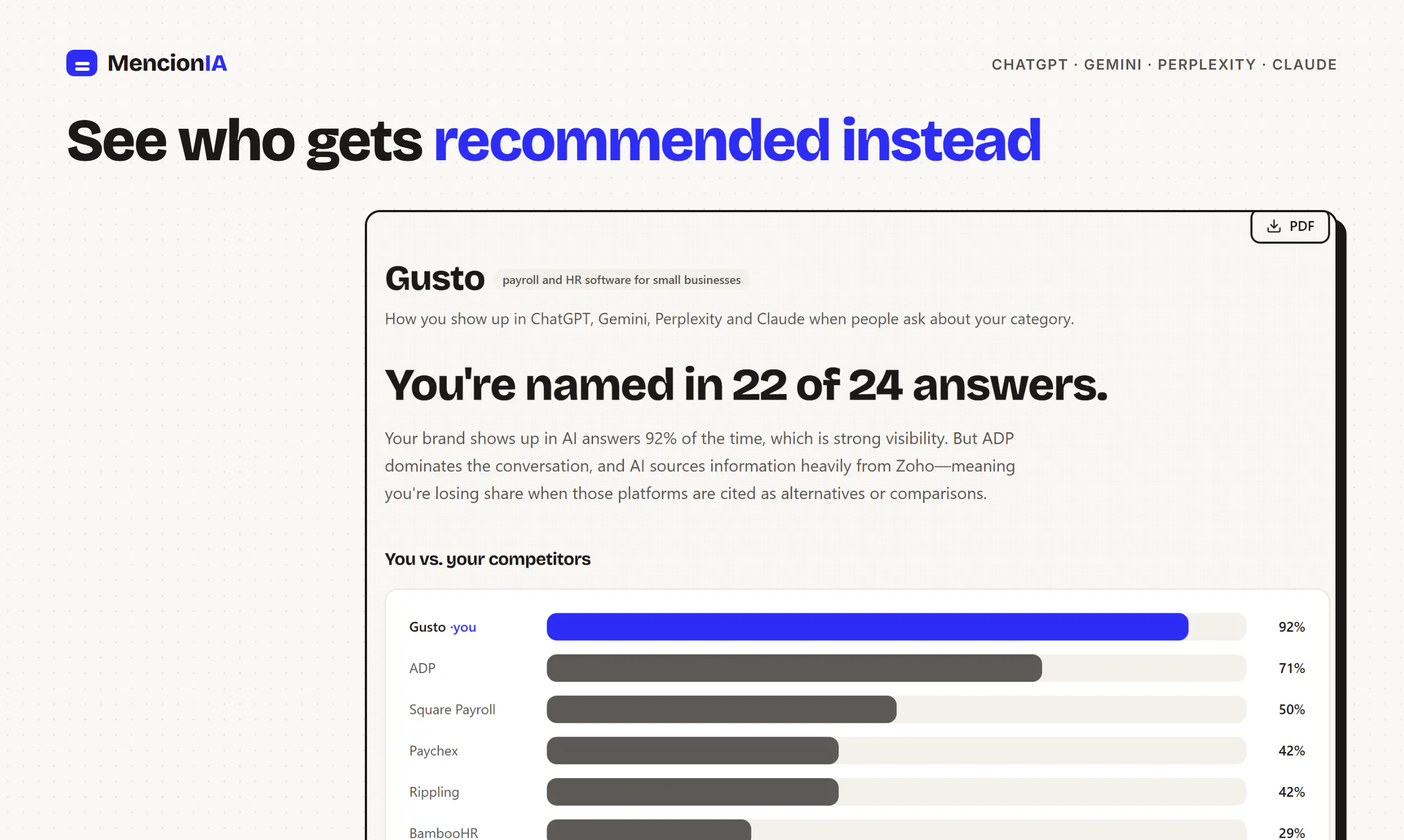Click the summary paragraph starting 'Your brand shows up'
The height and width of the screenshot is (840, 1404).
click(700, 466)
